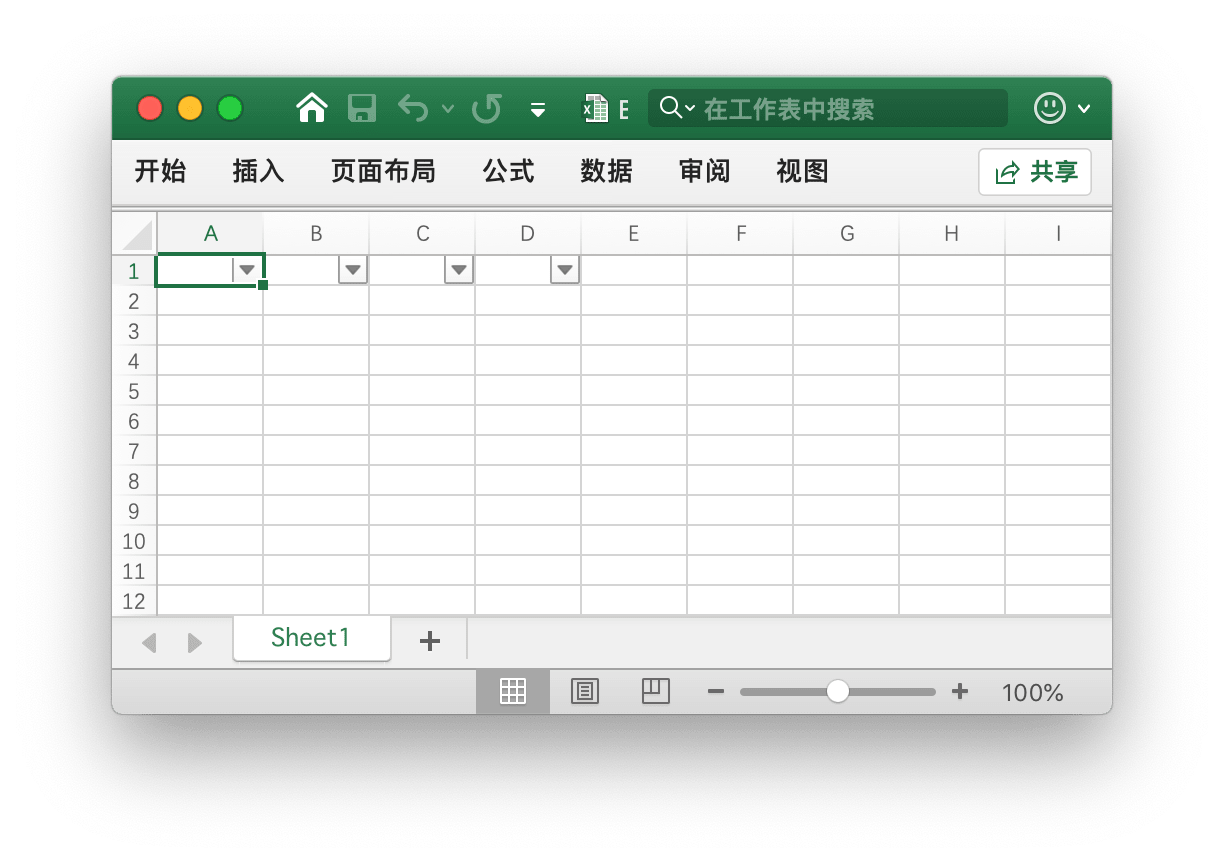The image size is (1224, 862).
Task: Expand the search scope dropdown arrow
Action: tap(691, 108)
